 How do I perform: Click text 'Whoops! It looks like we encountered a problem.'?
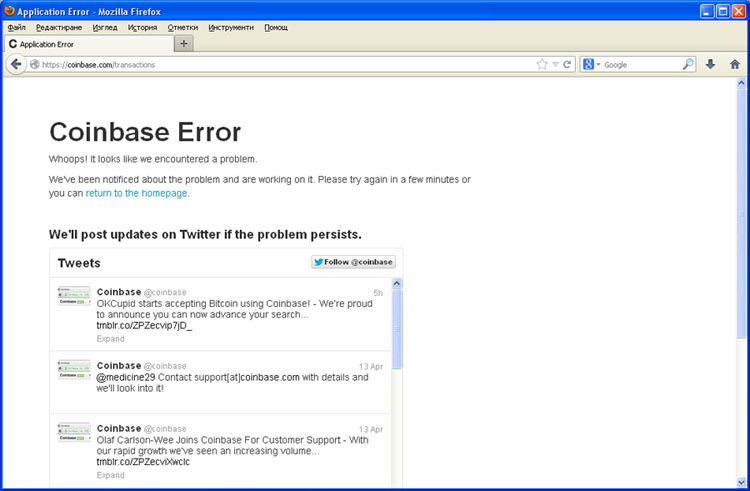click(153, 159)
